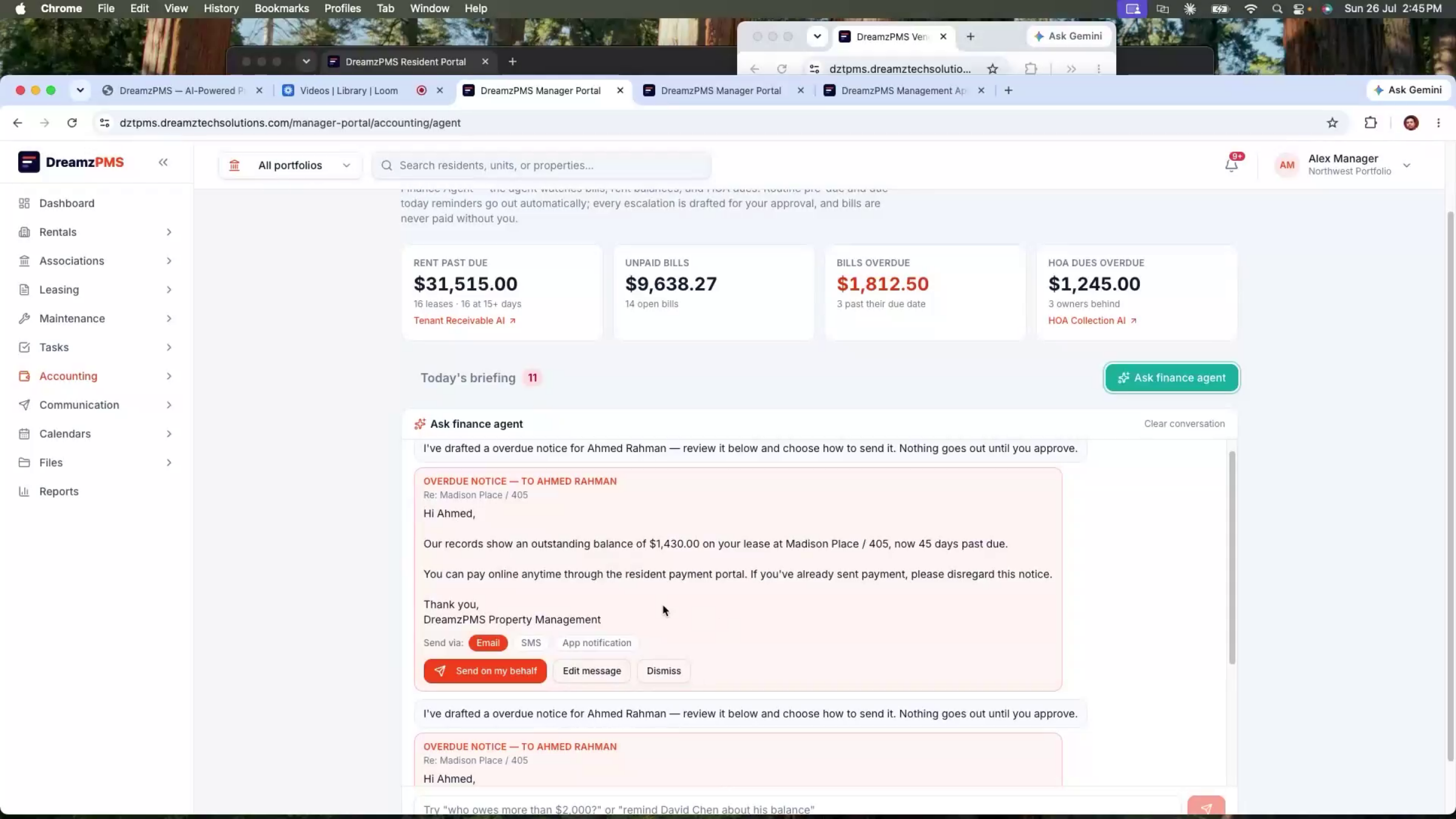Select SMS as send method
The width and height of the screenshot is (1456, 819).
[x=531, y=642]
